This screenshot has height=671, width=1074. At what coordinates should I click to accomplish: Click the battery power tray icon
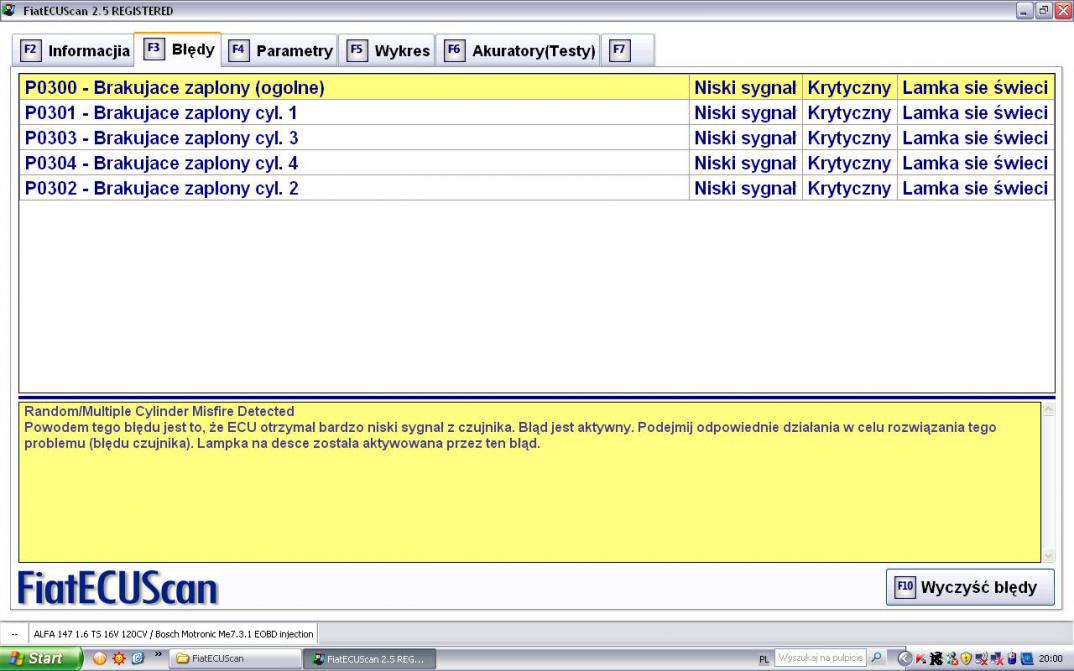tap(1012, 659)
